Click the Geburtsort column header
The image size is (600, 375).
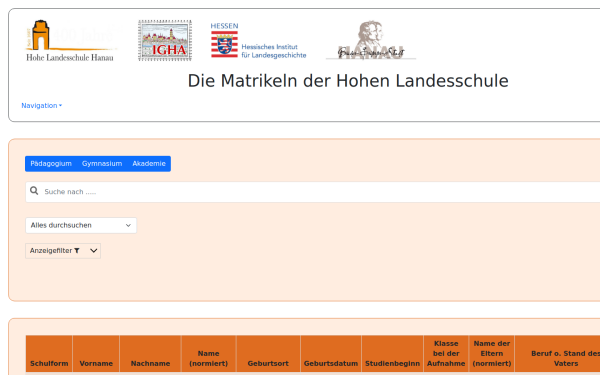[268, 354]
